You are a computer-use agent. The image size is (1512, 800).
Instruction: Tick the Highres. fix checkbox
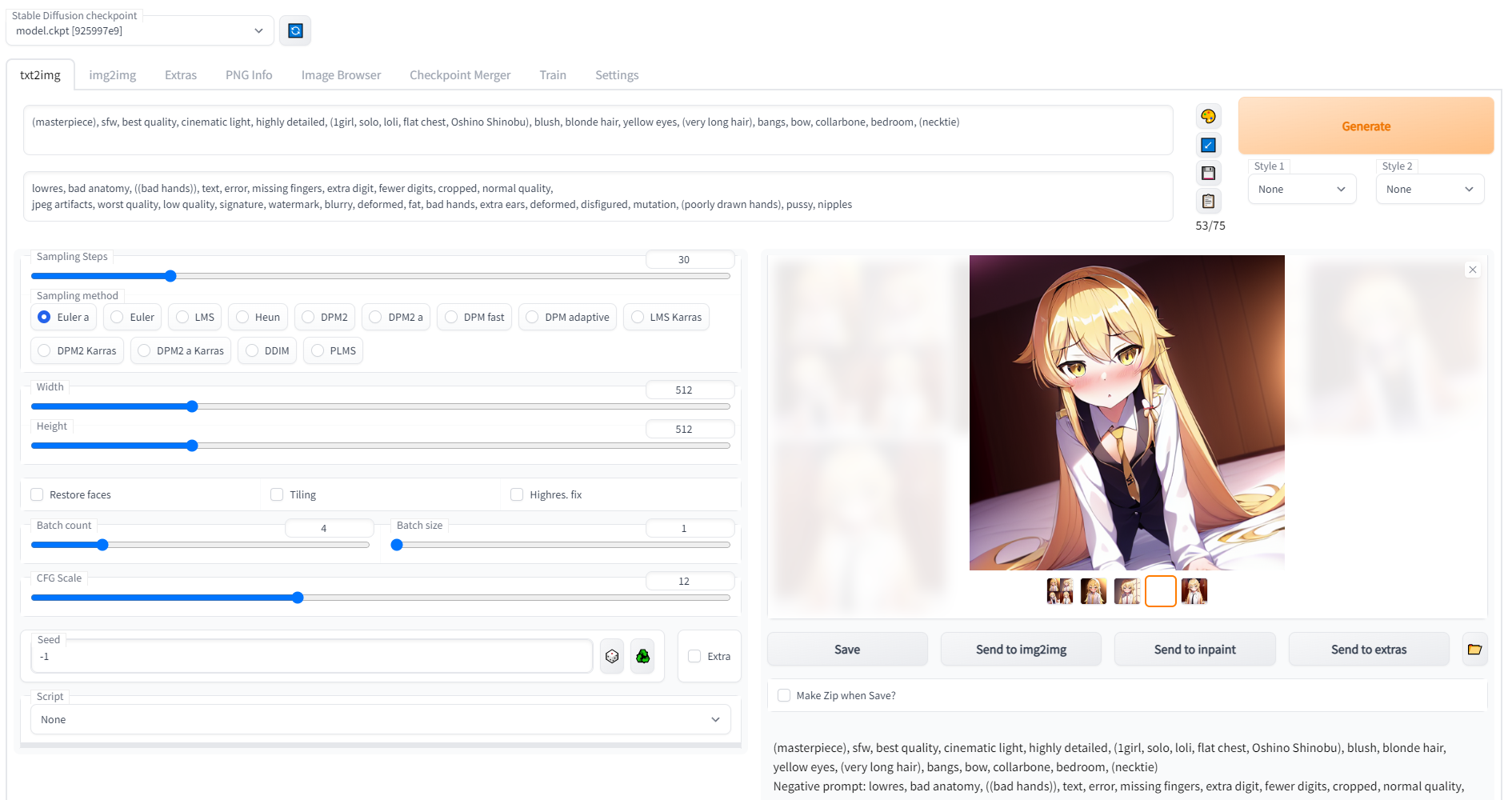[517, 494]
